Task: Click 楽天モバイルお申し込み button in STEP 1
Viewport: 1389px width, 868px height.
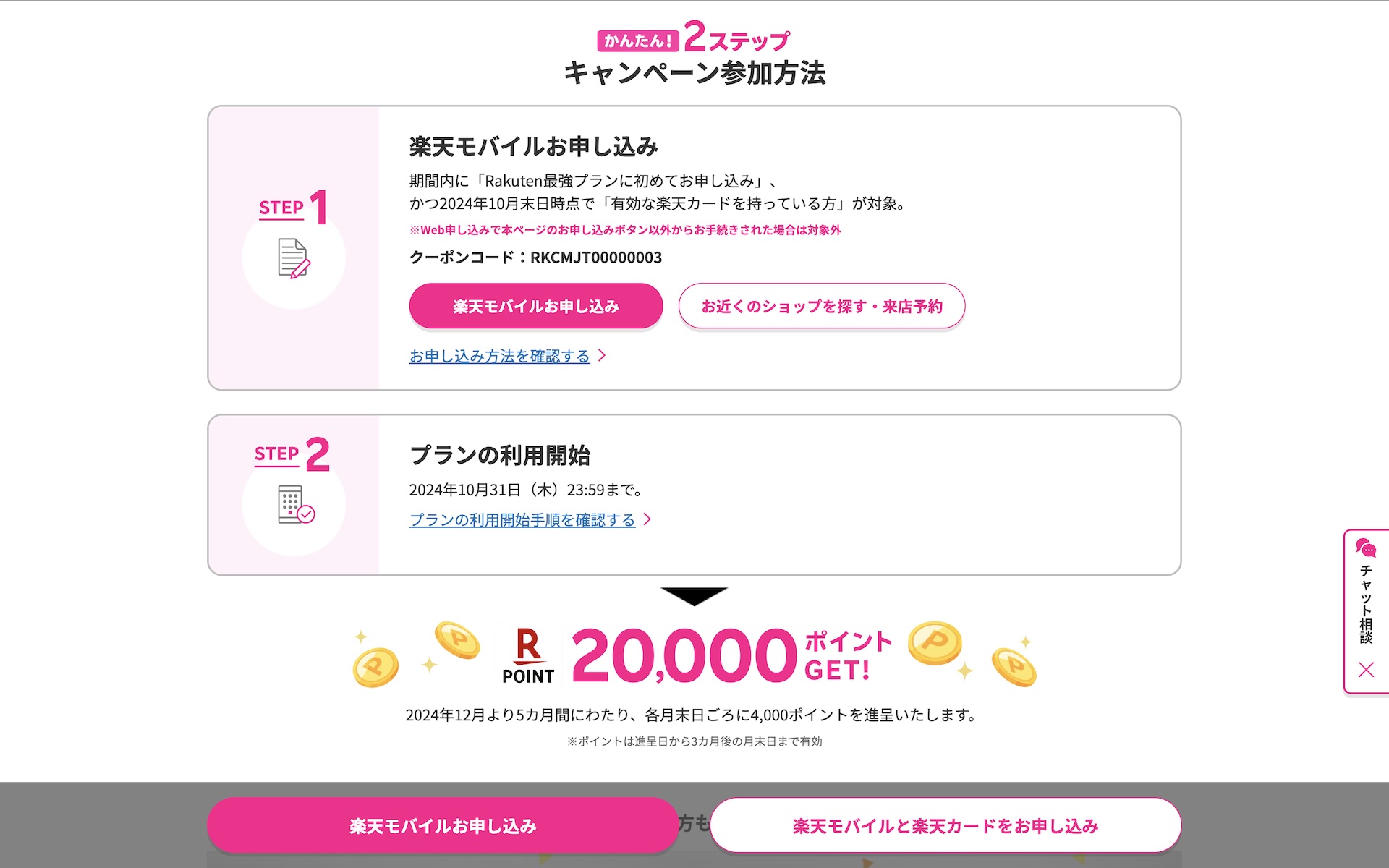Action: [x=536, y=306]
